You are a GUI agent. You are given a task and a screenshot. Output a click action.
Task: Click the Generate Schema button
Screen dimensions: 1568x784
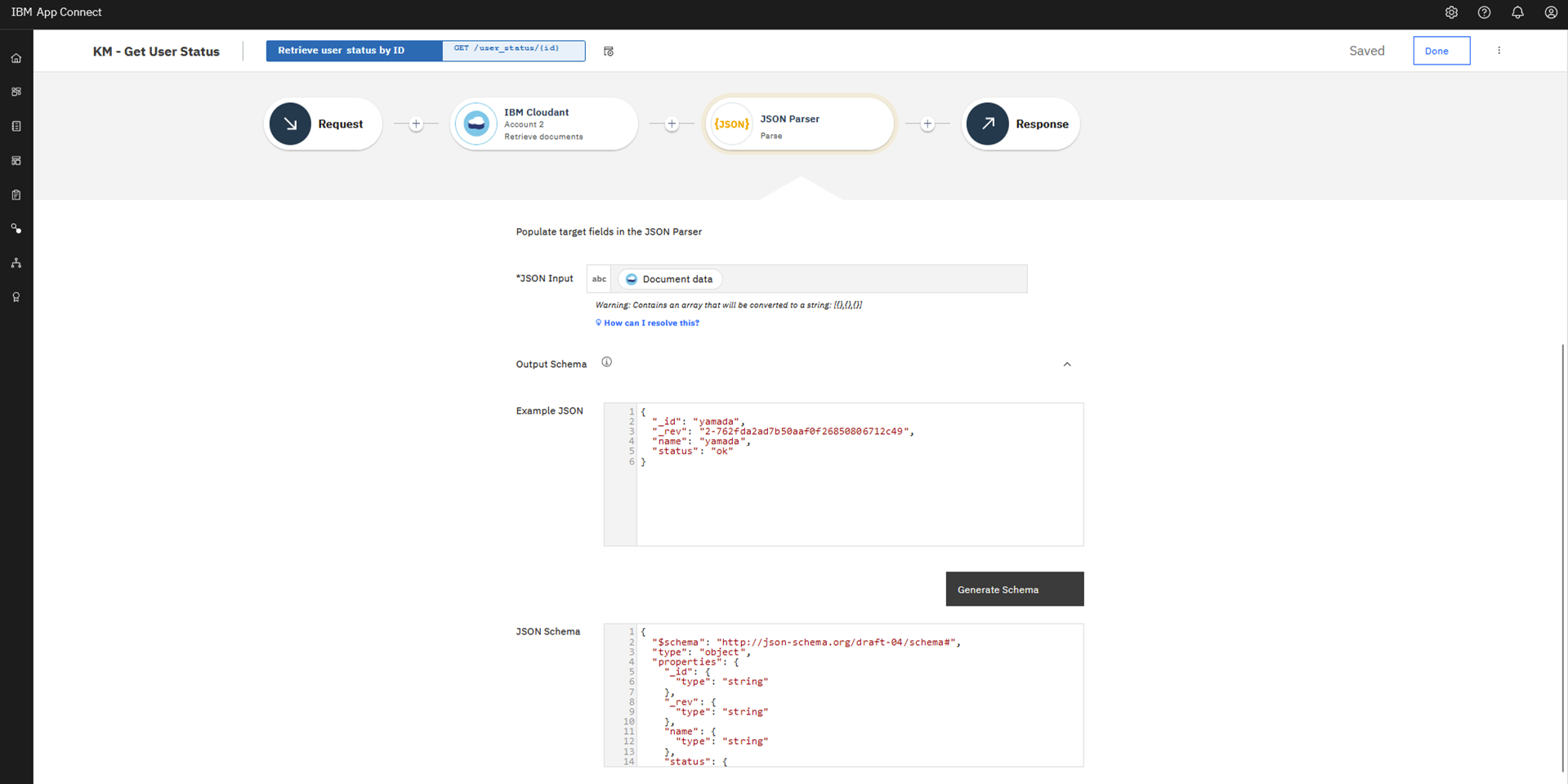pos(1015,589)
